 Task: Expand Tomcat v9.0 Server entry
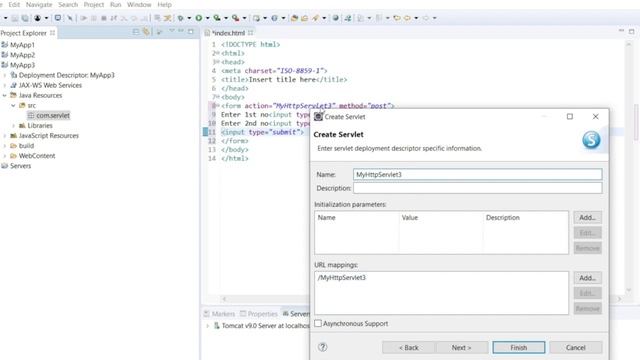click(x=207, y=326)
